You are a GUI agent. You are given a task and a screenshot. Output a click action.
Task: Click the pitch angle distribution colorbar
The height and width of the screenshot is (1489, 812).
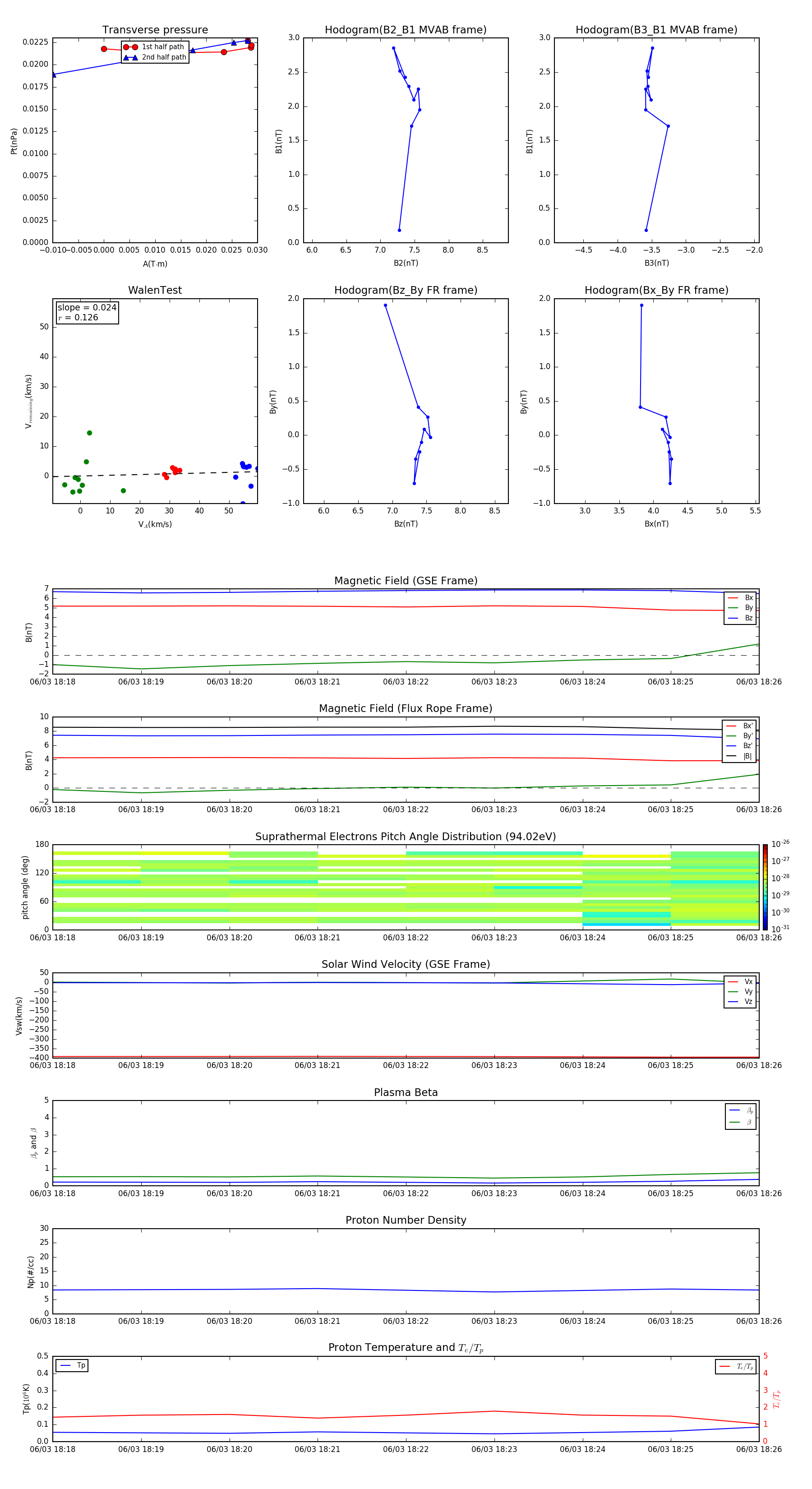click(x=765, y=887)
